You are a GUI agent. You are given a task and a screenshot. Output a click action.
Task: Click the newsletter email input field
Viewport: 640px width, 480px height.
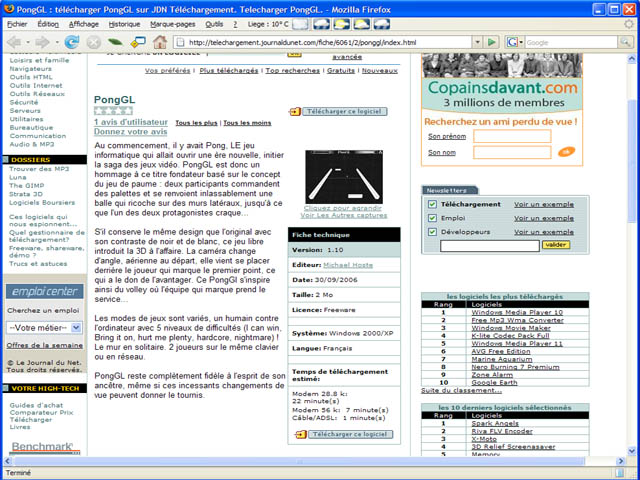tap(489, 245)
